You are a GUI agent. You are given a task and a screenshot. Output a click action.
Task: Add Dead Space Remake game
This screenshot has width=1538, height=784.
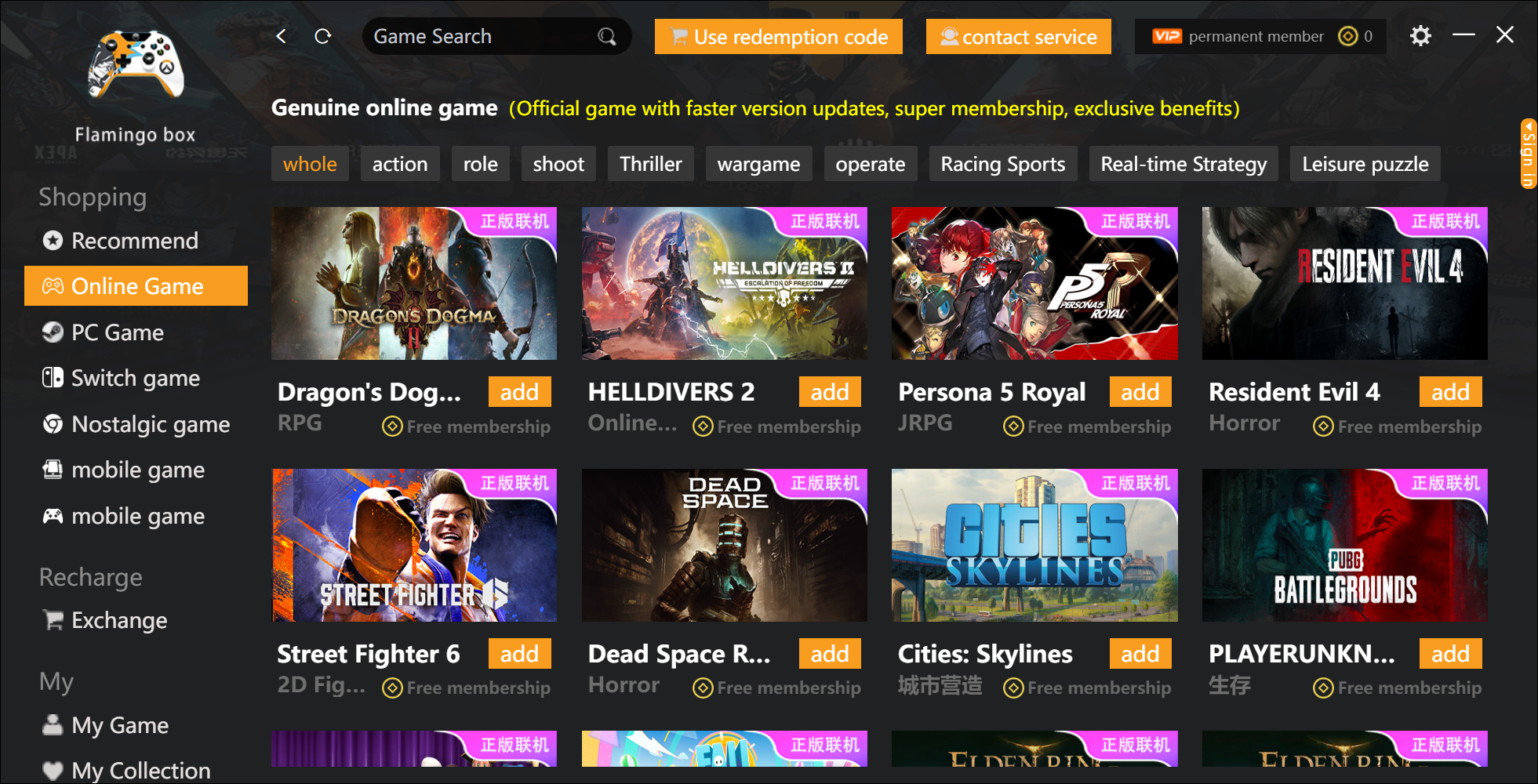830,654
